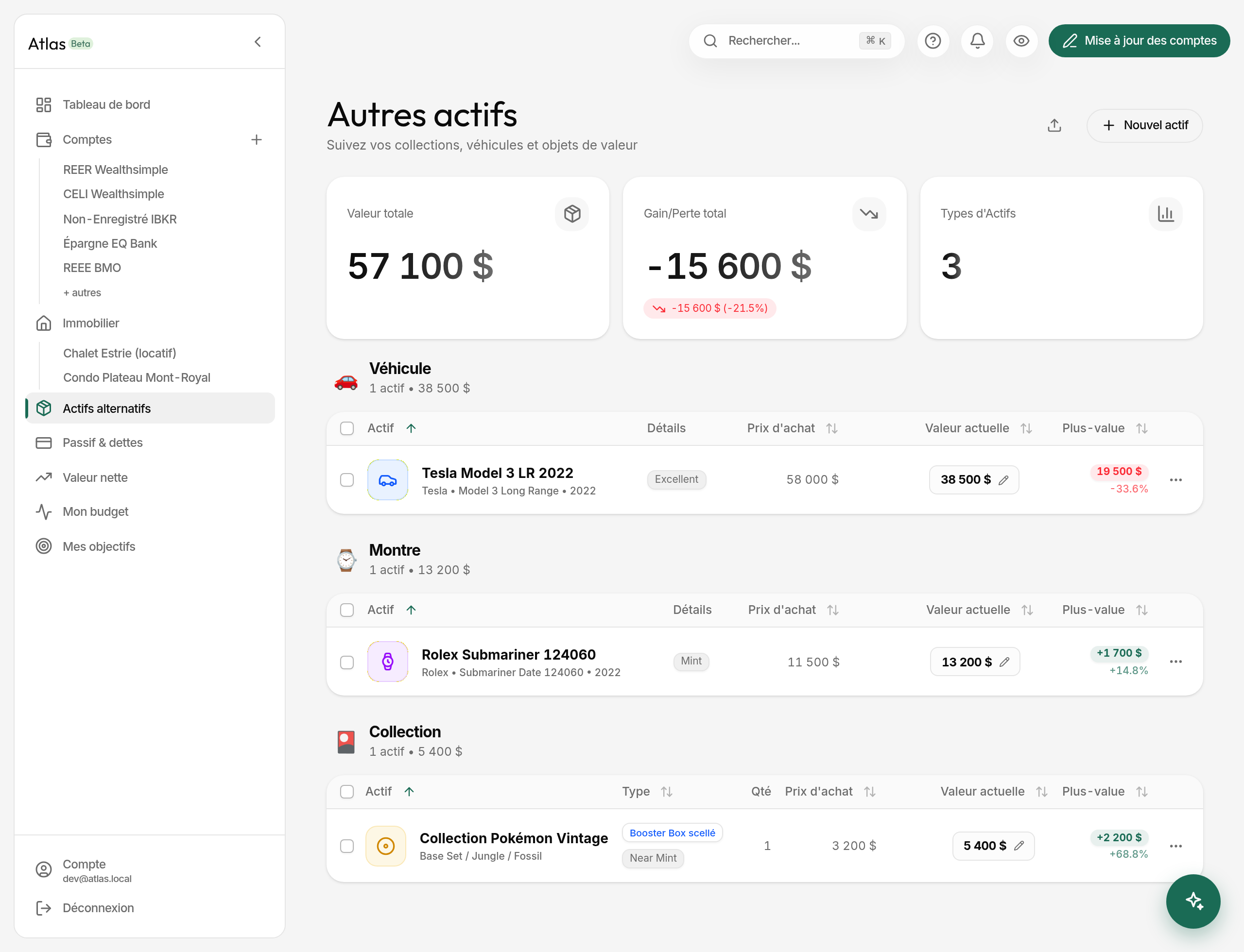The height and width of the screenshot is (952, 1244).
Task: Click the export upload icon
Action: [1054, 125]
